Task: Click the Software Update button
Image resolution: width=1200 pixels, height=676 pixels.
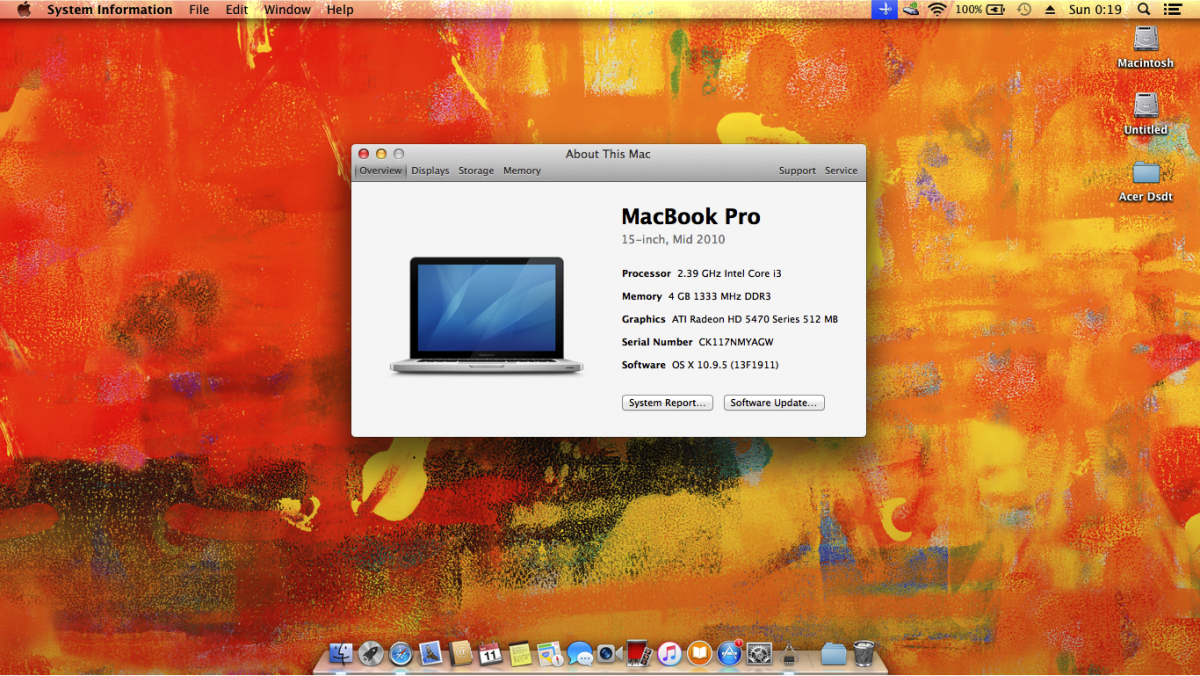Action: [774, 403]
